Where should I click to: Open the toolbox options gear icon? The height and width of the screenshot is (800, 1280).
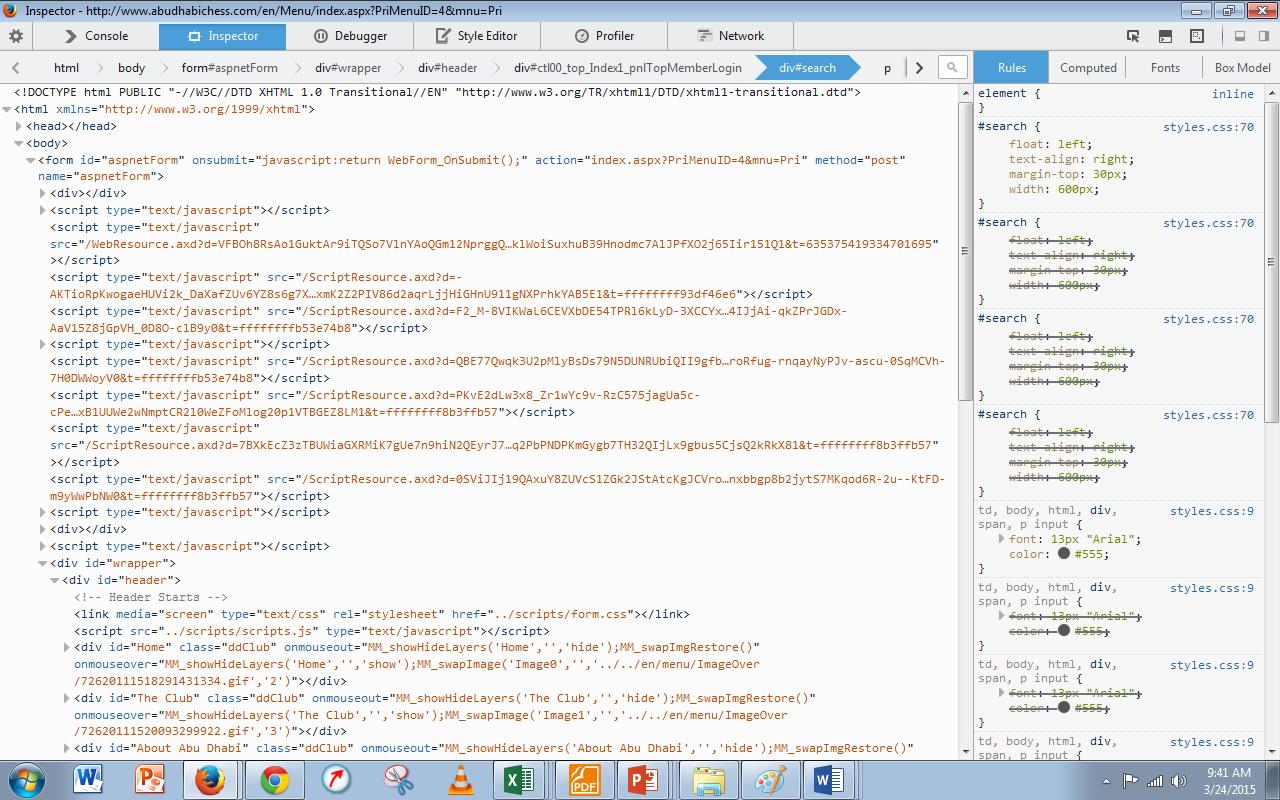pos(16,36)
